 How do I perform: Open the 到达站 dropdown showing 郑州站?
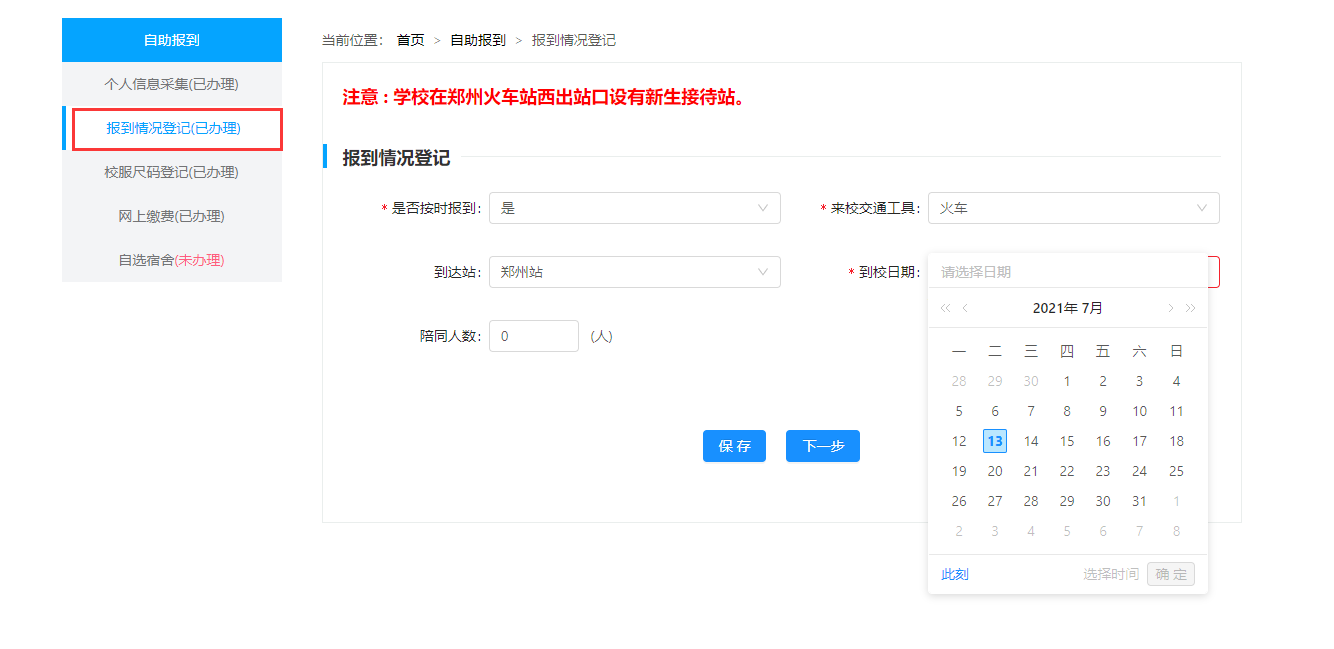634,272
